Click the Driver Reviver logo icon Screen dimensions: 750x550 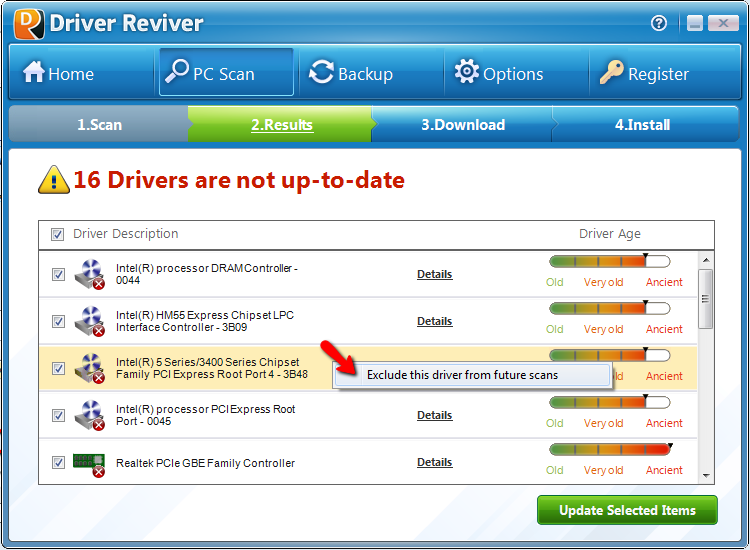tap(27, 22)
